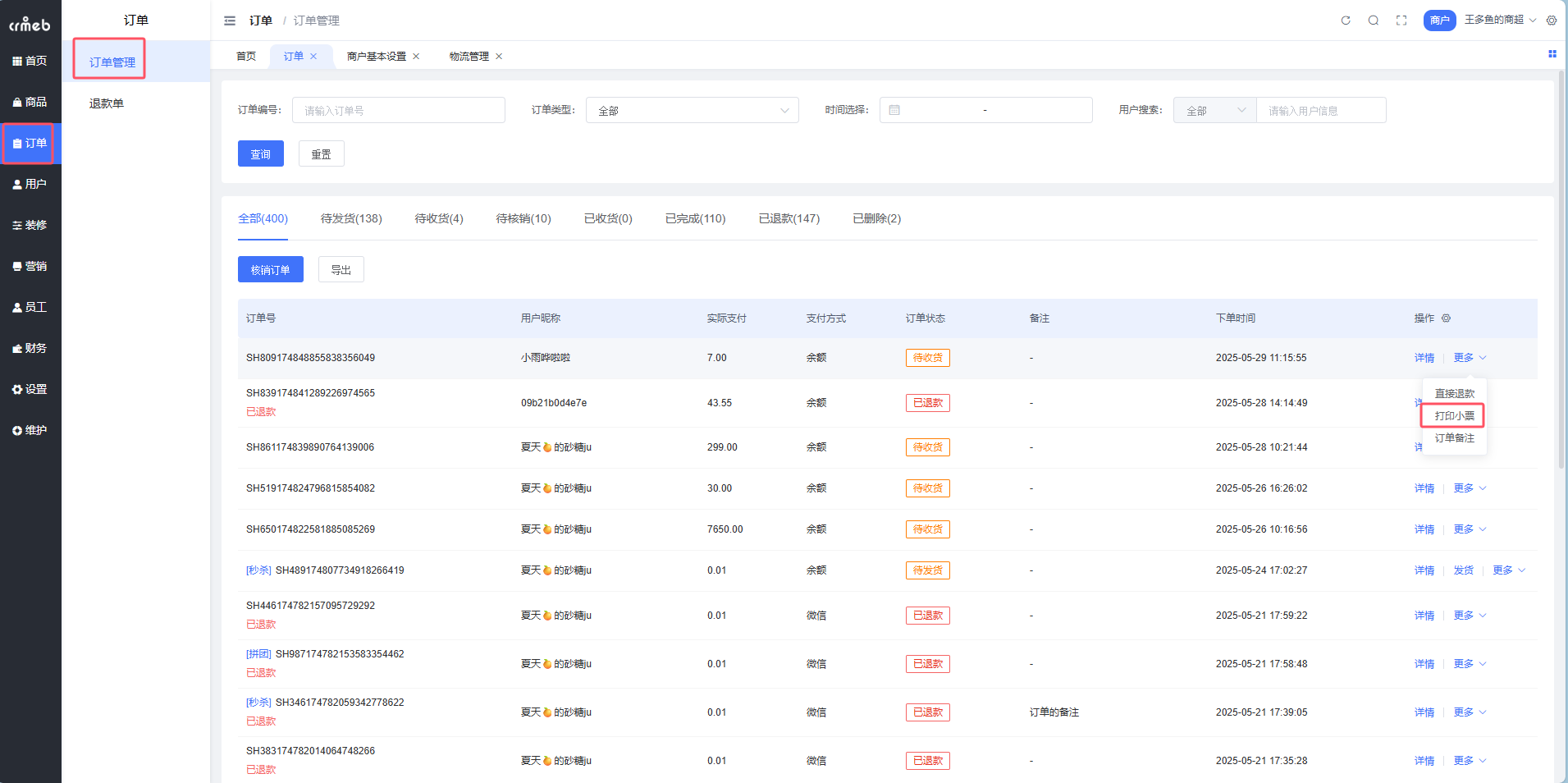Close the 商户基本设置 tab
Viewport: 1568px width, 783px height.
[x=416, y=57]
